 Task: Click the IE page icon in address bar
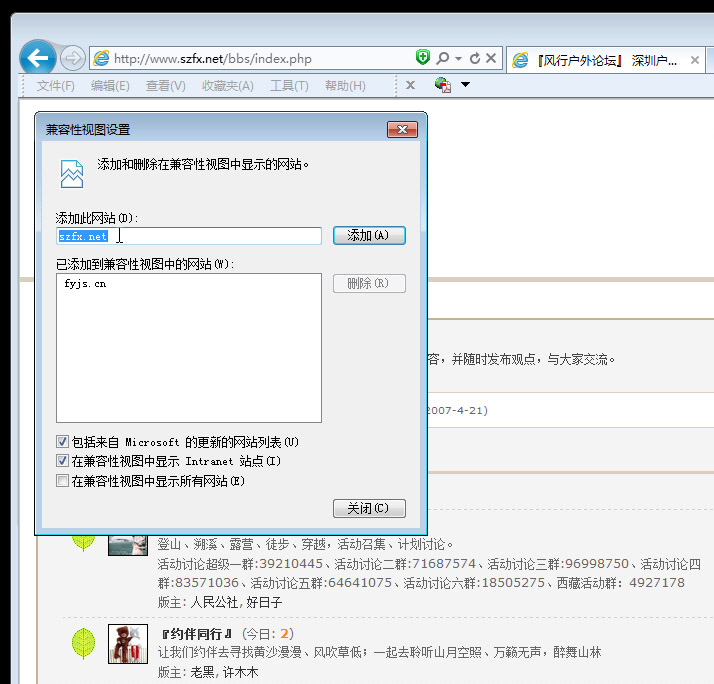[101, 58]
